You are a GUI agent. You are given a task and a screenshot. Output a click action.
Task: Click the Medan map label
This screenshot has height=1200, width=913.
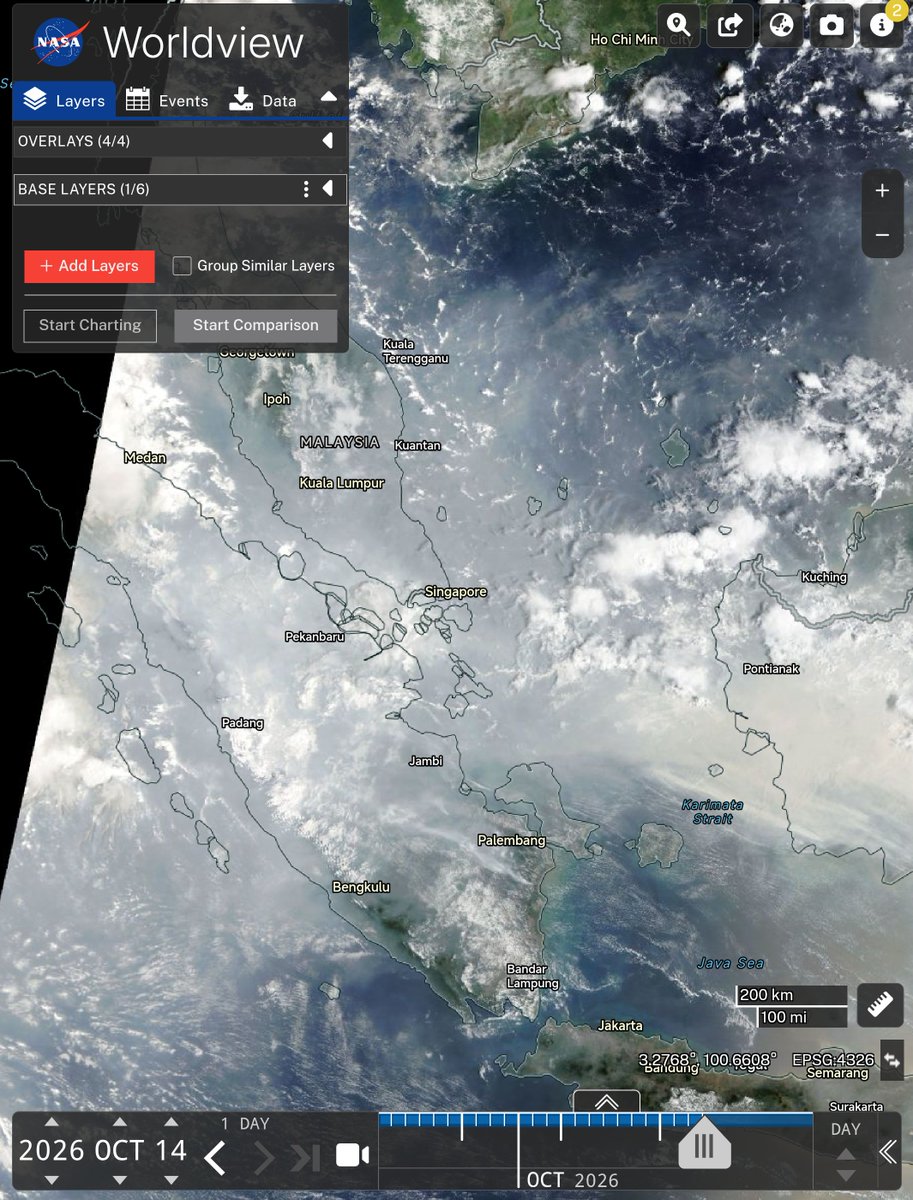click(x=145, y=458)
